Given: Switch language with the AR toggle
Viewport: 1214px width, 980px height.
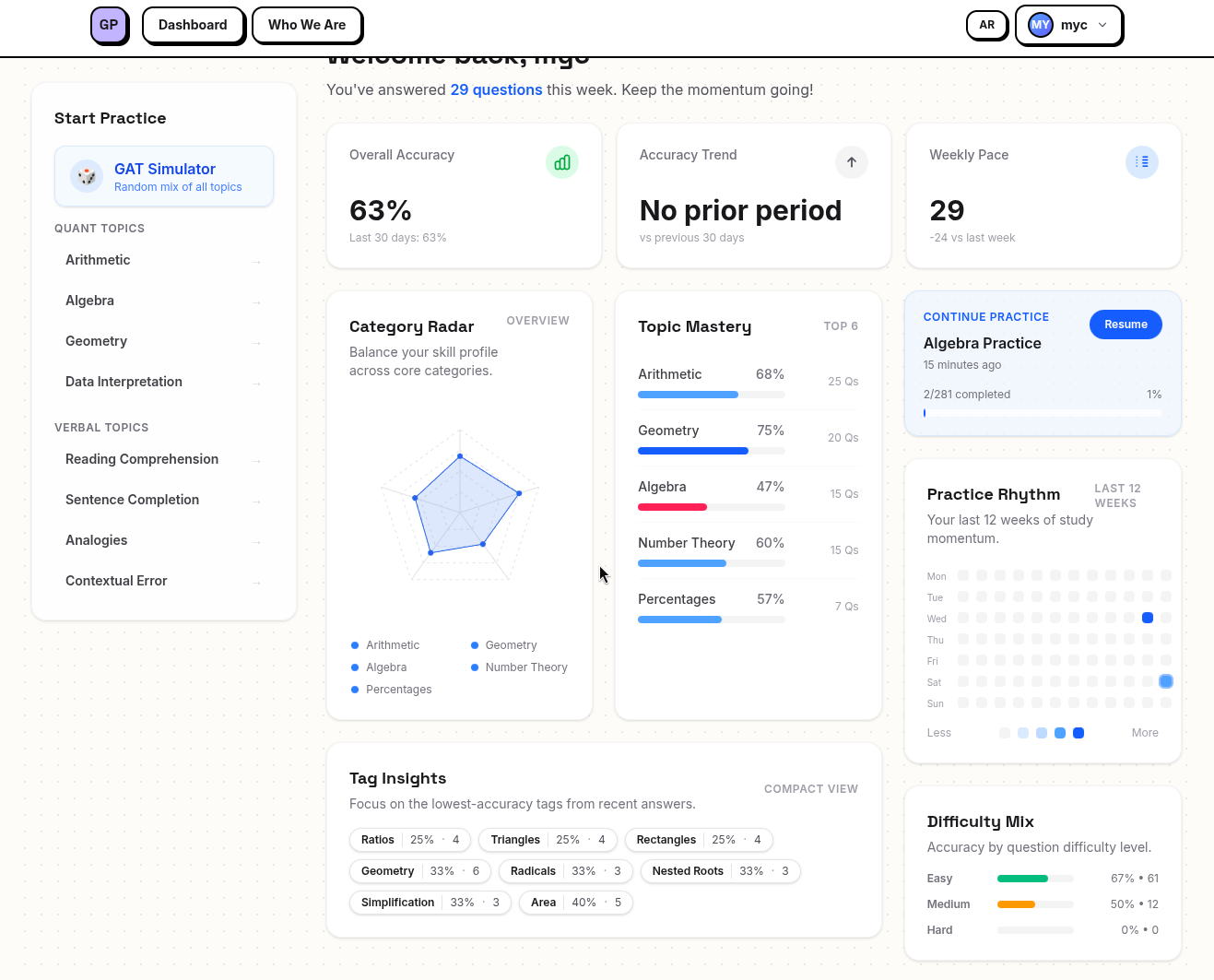Looking at the screenshot, I should [x=986, y=25].
